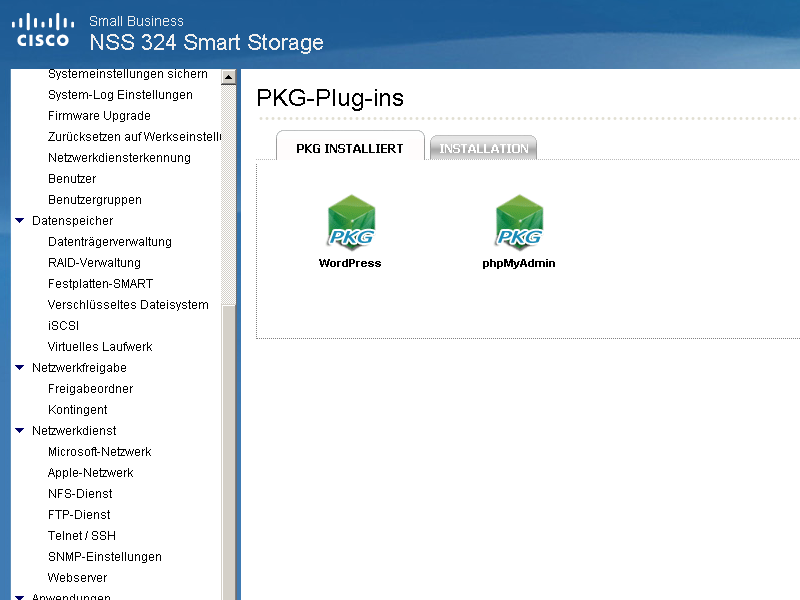Open Festplatten-SMART settings
The width and height of the screenshot is (800, 600).
[101, 284]
